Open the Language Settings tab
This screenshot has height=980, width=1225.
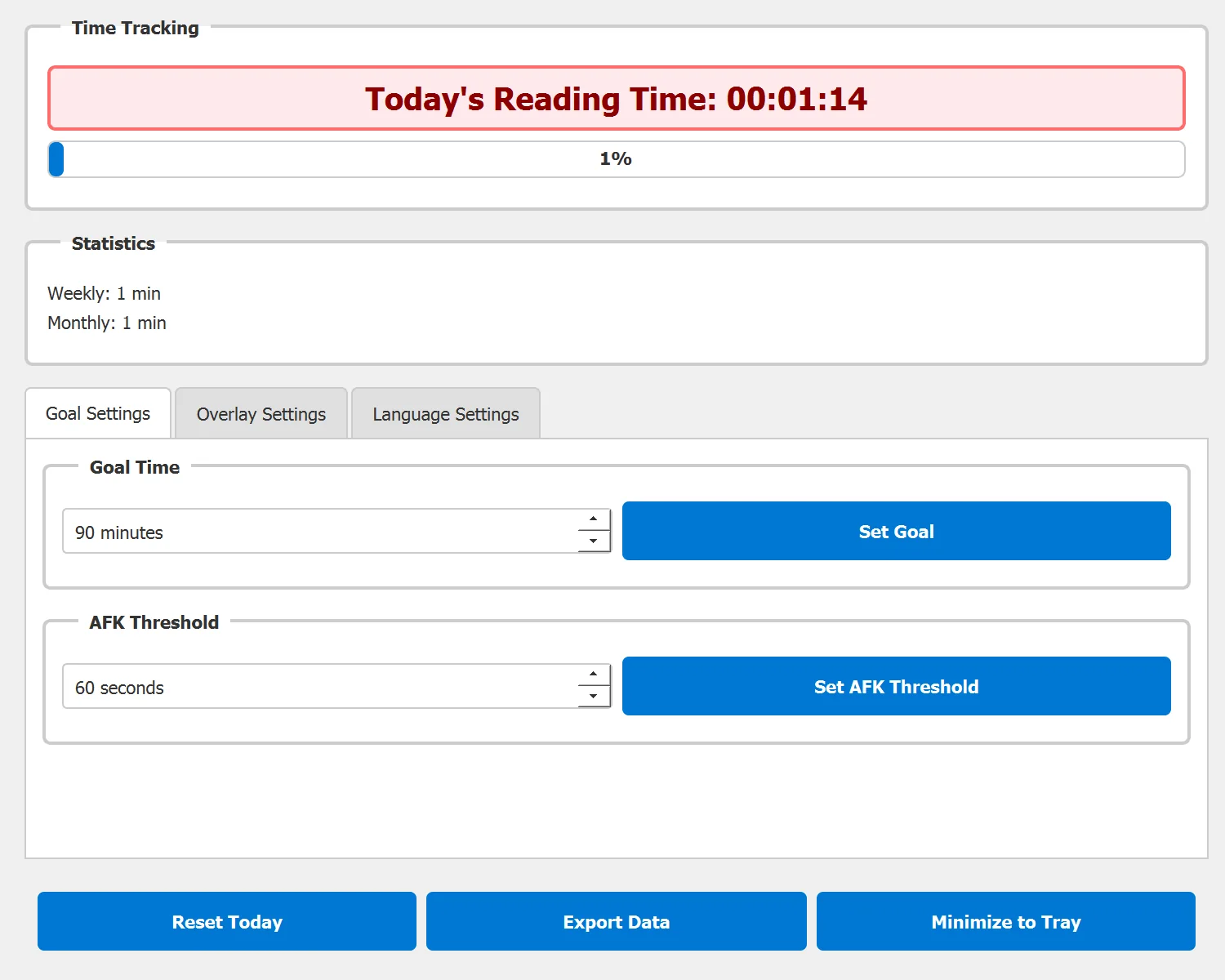point(445,414)
